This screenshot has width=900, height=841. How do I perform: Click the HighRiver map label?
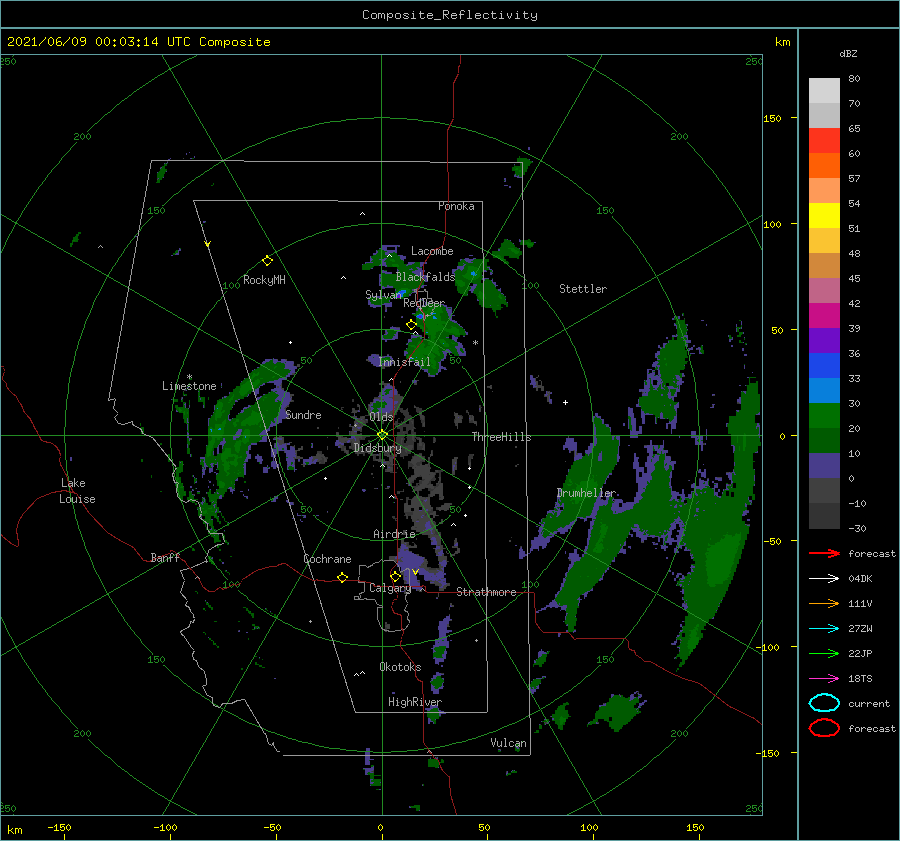[415, 702]
